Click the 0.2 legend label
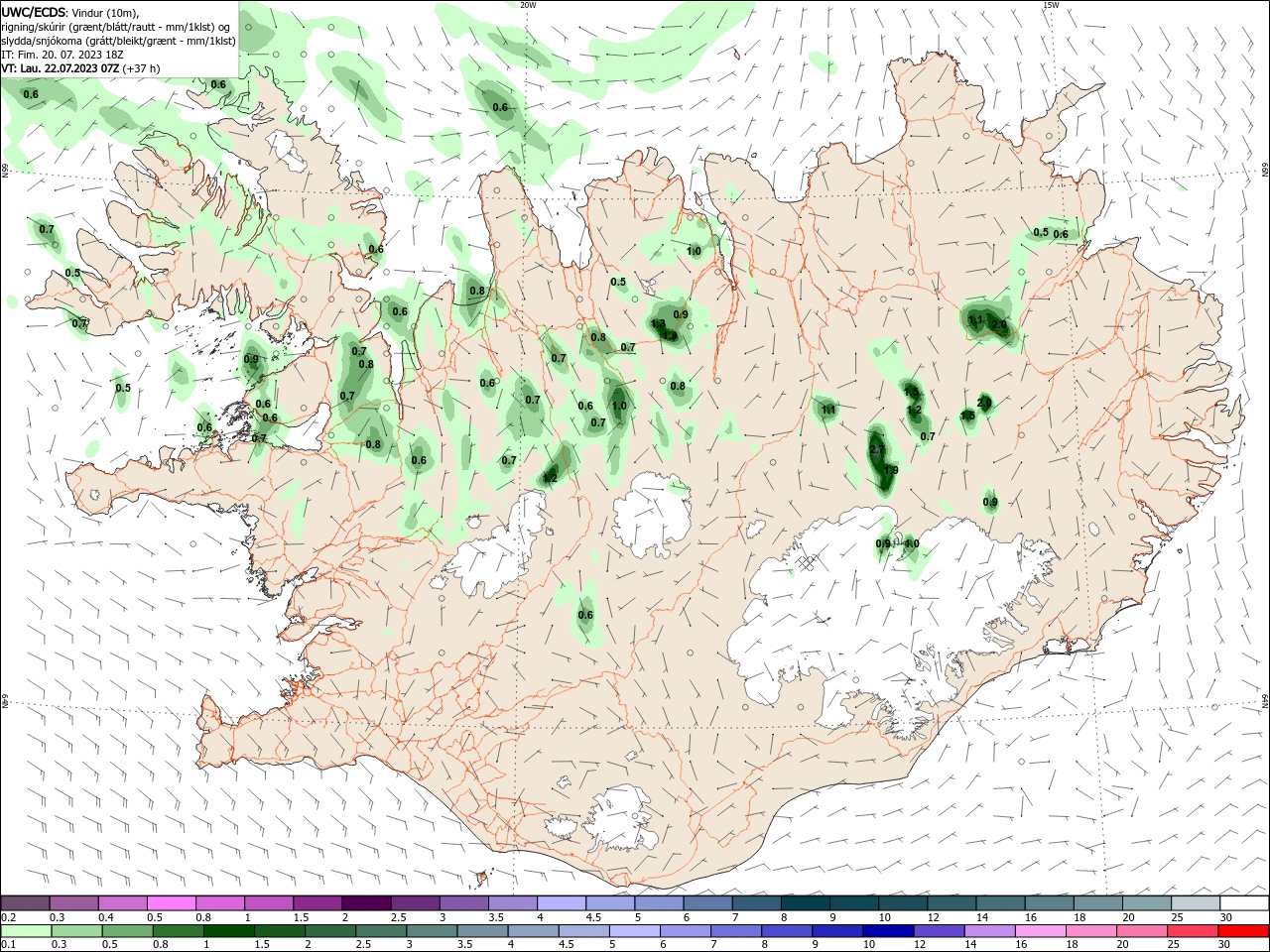Image resolution: width=1270 pixels, height=952 pixels. tap(9, 917)
